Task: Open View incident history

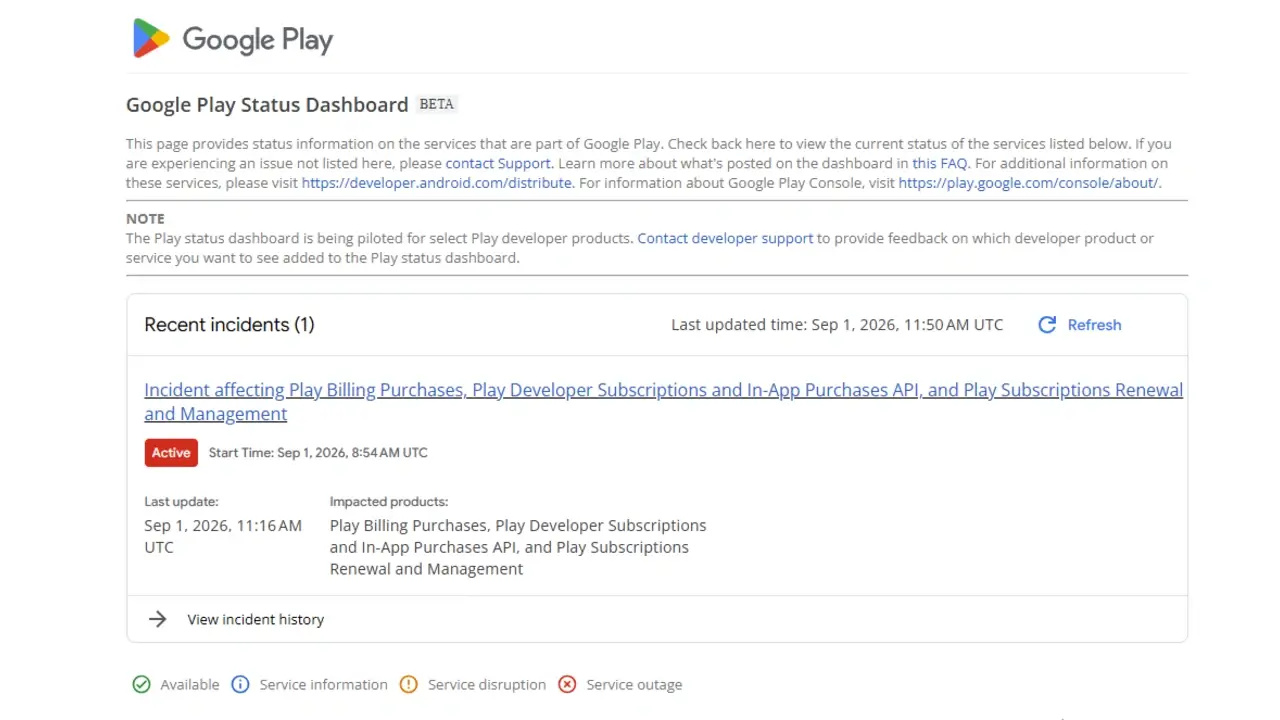Action: [x=256, y=620]
